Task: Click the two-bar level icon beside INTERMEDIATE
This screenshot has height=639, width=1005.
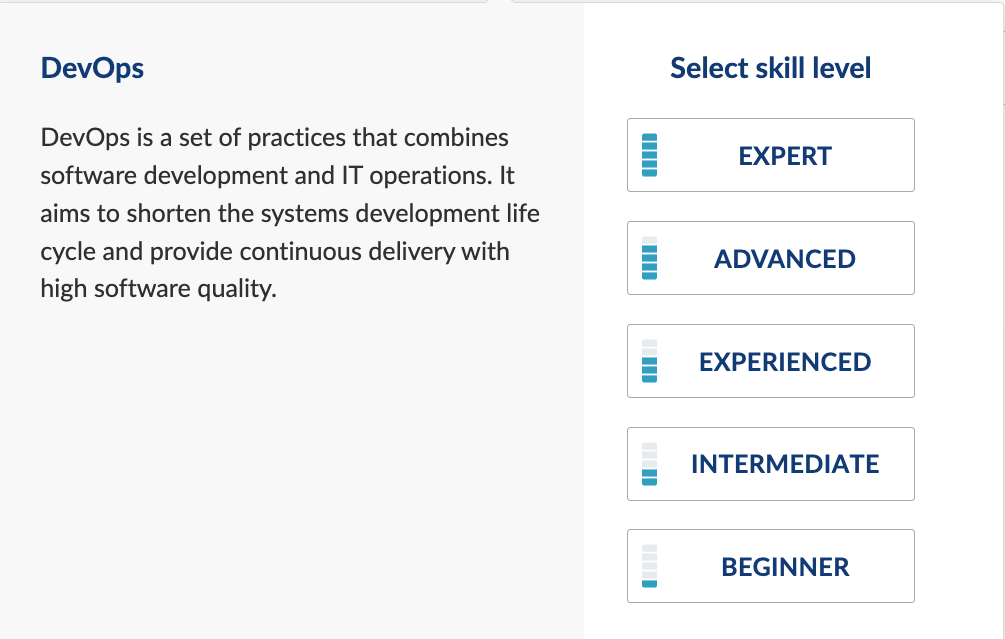Action: pyautogui.click(x=649, y=464)
